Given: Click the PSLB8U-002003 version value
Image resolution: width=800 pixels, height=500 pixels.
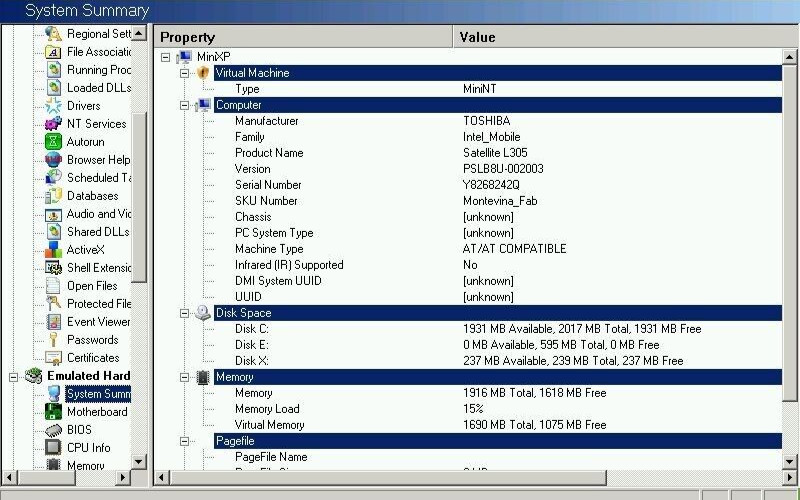Looking at the screenshot, I should (x=503, y=169).
